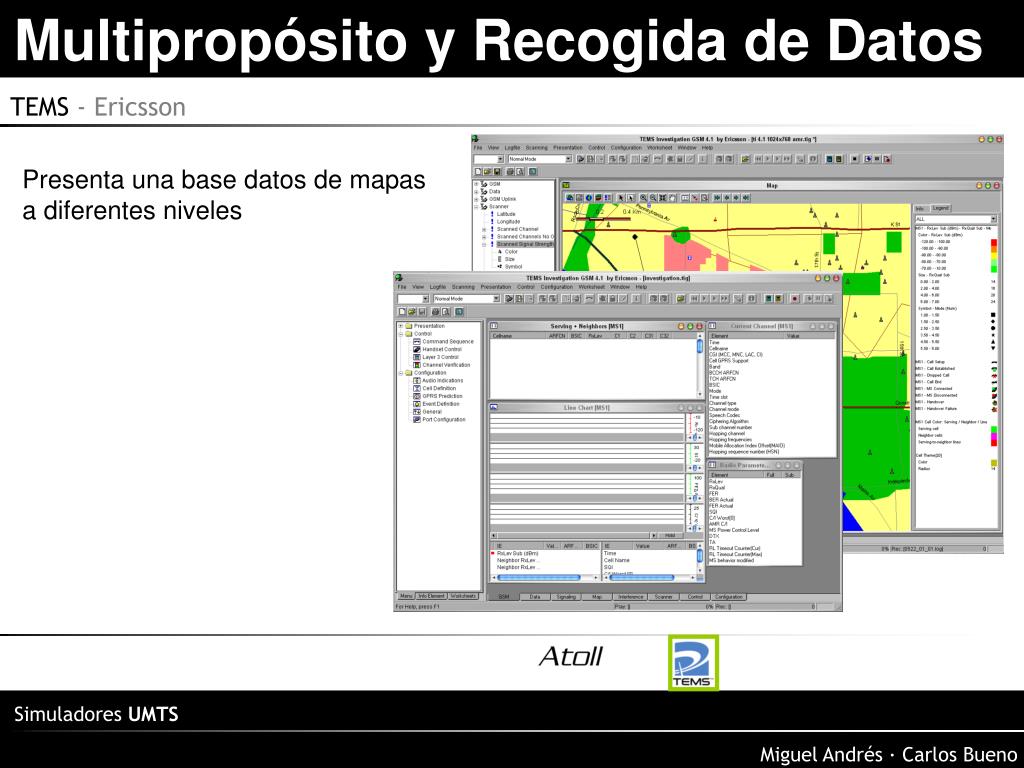Click blue info circle icon in Map toolbar
Image resolution: width=1024 pixels, height=768 pixels.
click(x=588, y=197)
